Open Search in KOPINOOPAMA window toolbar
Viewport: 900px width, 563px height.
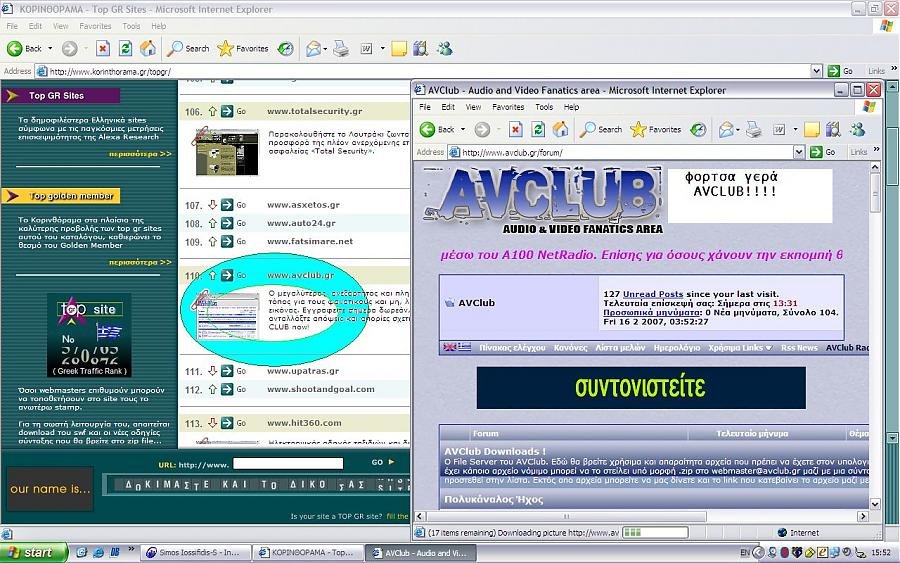click(188, 49)
